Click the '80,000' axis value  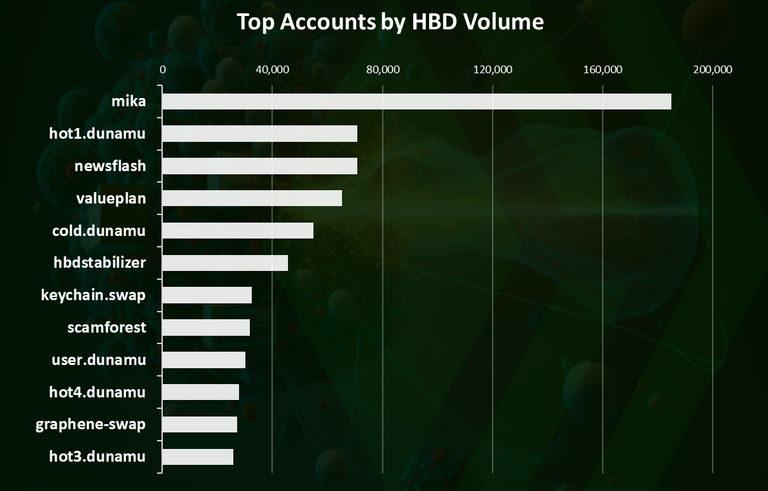[383, 70]
